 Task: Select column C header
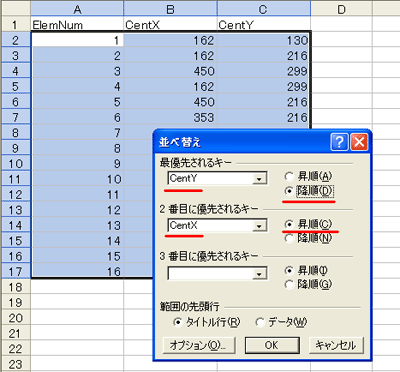[x=264, y=9]
